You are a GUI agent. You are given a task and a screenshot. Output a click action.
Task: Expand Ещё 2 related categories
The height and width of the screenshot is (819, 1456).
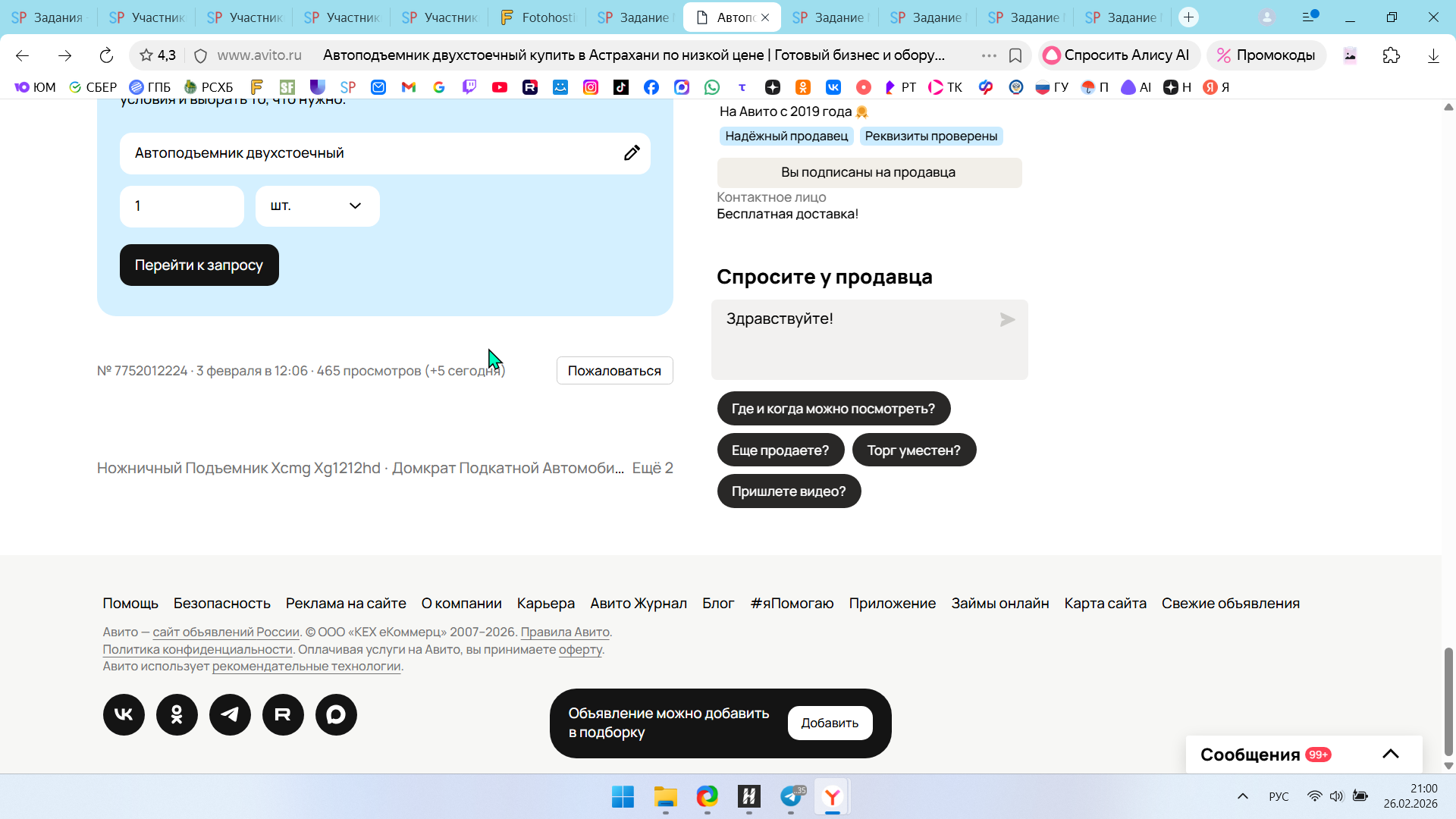coord(652,468)
